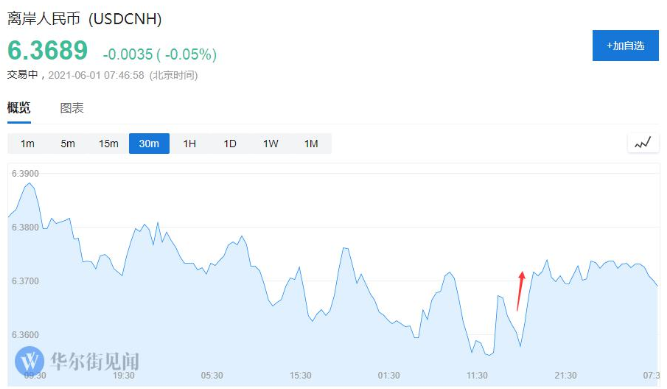The height and width of the screenshot is (389, 667).
Task: Open the 概览 tab
Action: click(19, 108)
